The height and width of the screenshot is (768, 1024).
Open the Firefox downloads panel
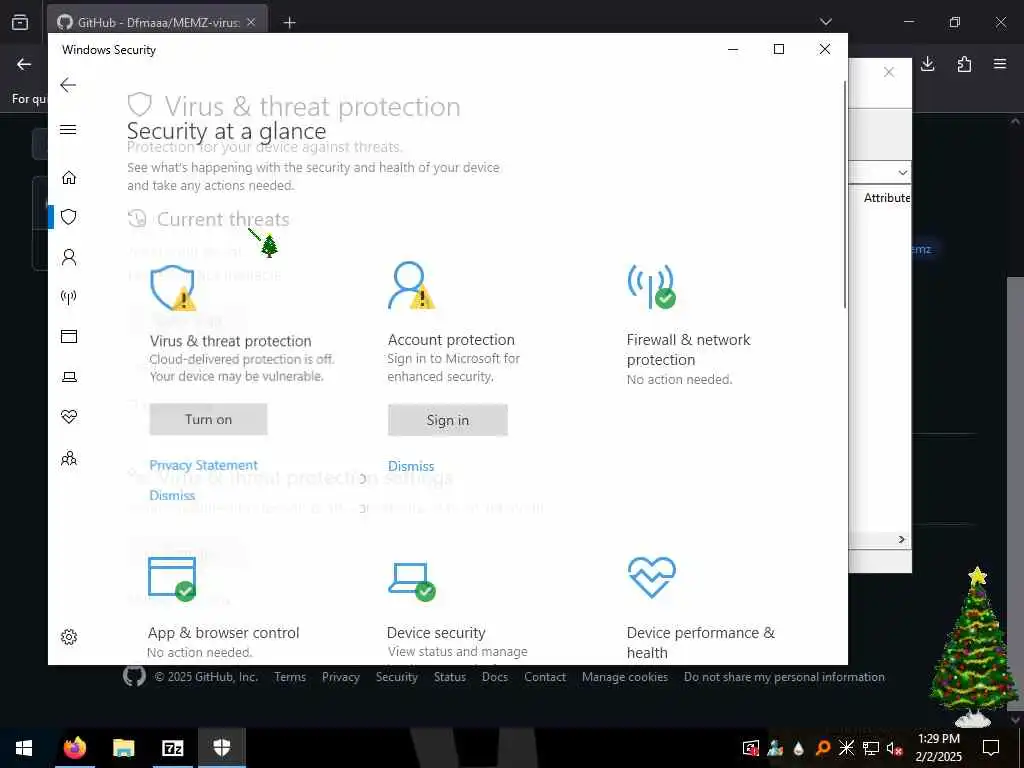(928, 64)
